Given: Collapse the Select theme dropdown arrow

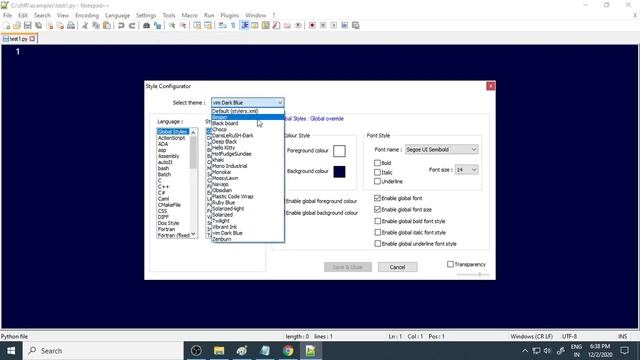Looking at the screenshot, I should pos(280,102).
